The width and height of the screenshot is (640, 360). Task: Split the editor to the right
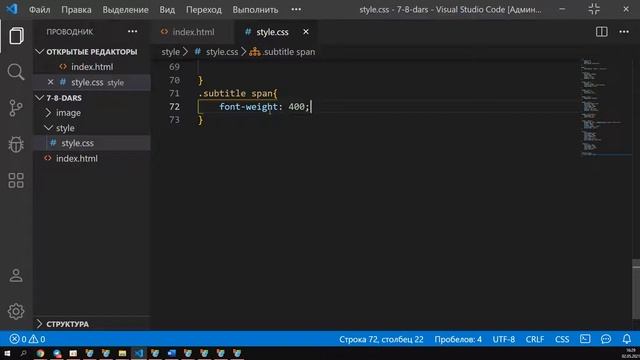pyautogui.click(x=602, y=31)
